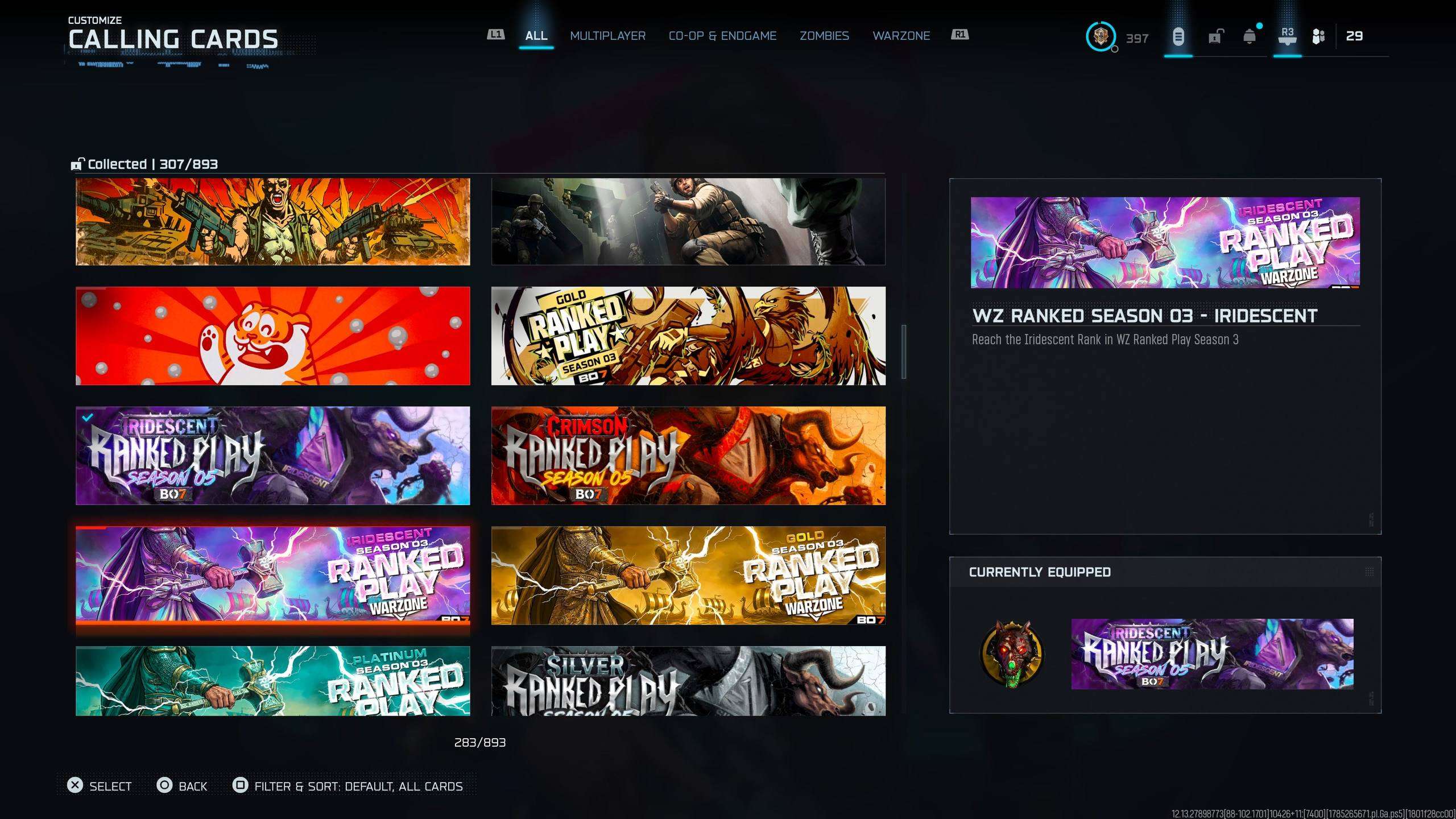
Task: Click the 'CURRENTLY EQUIPPED' header
Action: (x=1040, y=572)
